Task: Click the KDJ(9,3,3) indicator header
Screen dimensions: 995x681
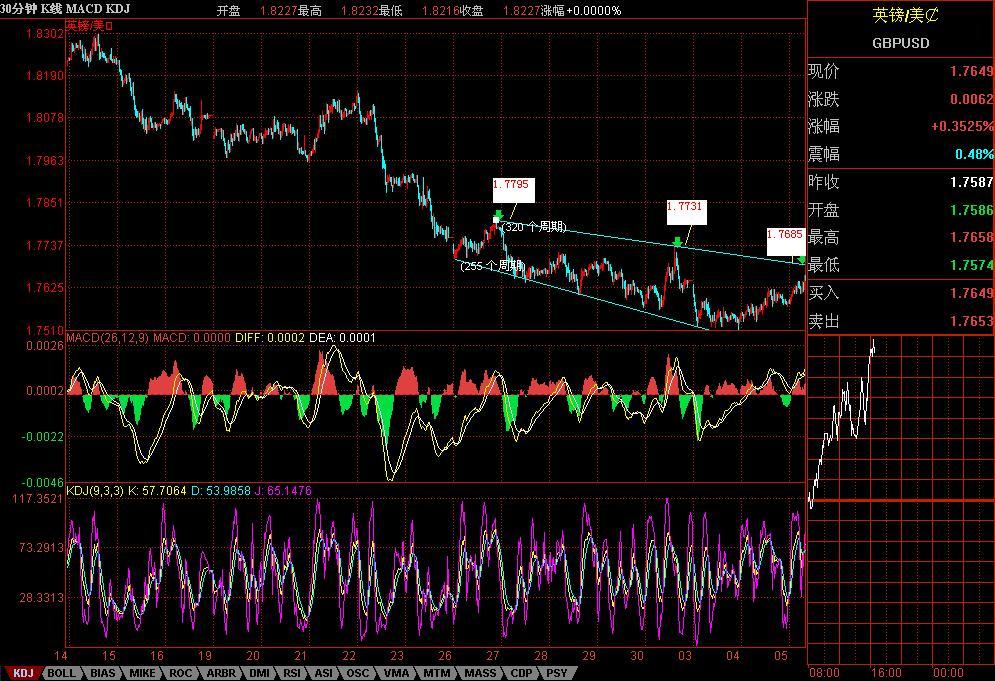Action: (x=95, y=491)
